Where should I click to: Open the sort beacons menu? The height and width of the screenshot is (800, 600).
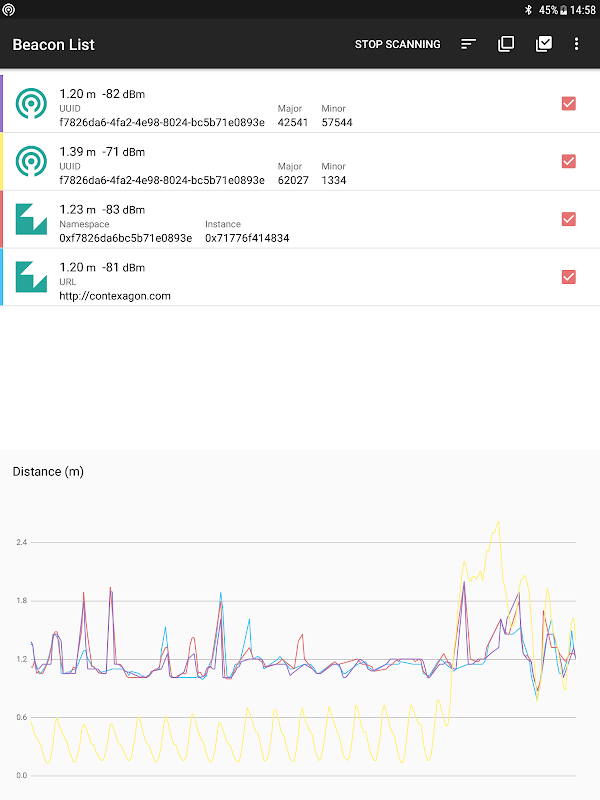tap(468, 44)
